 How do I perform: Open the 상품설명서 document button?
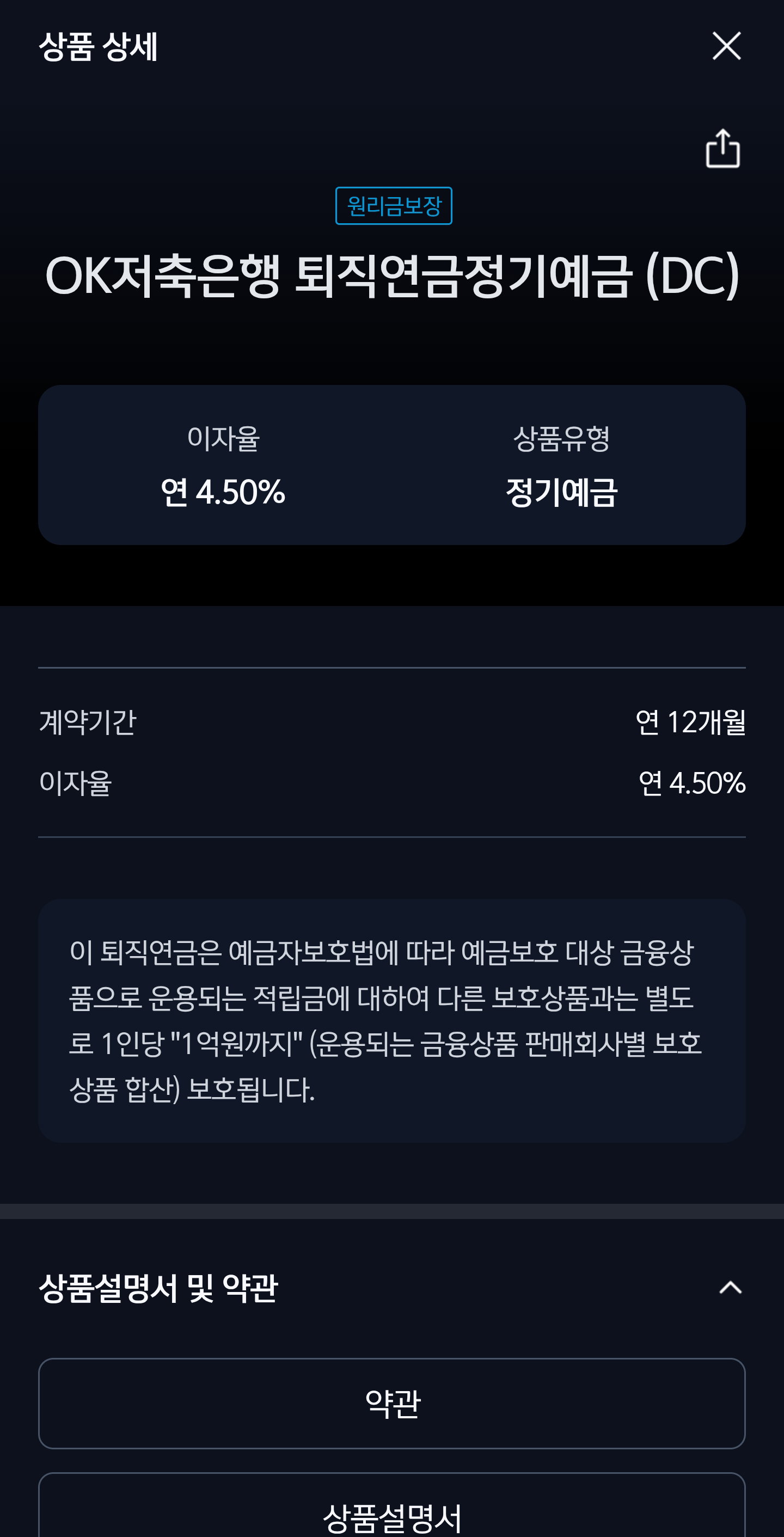pyautogui.click(x=392, y=1505)
